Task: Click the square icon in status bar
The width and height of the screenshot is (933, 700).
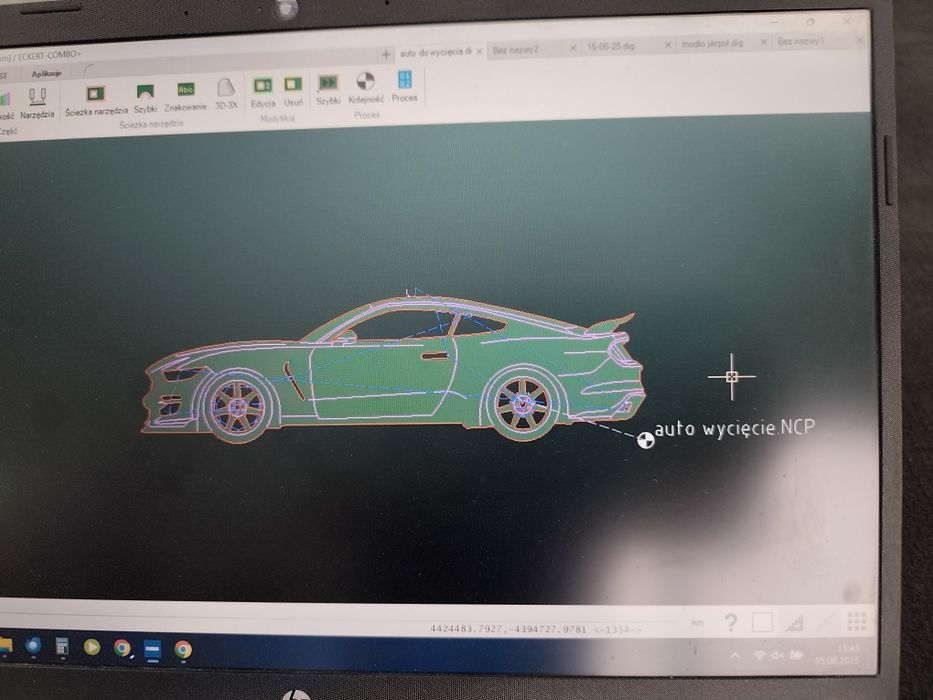Action: (762, 622)
